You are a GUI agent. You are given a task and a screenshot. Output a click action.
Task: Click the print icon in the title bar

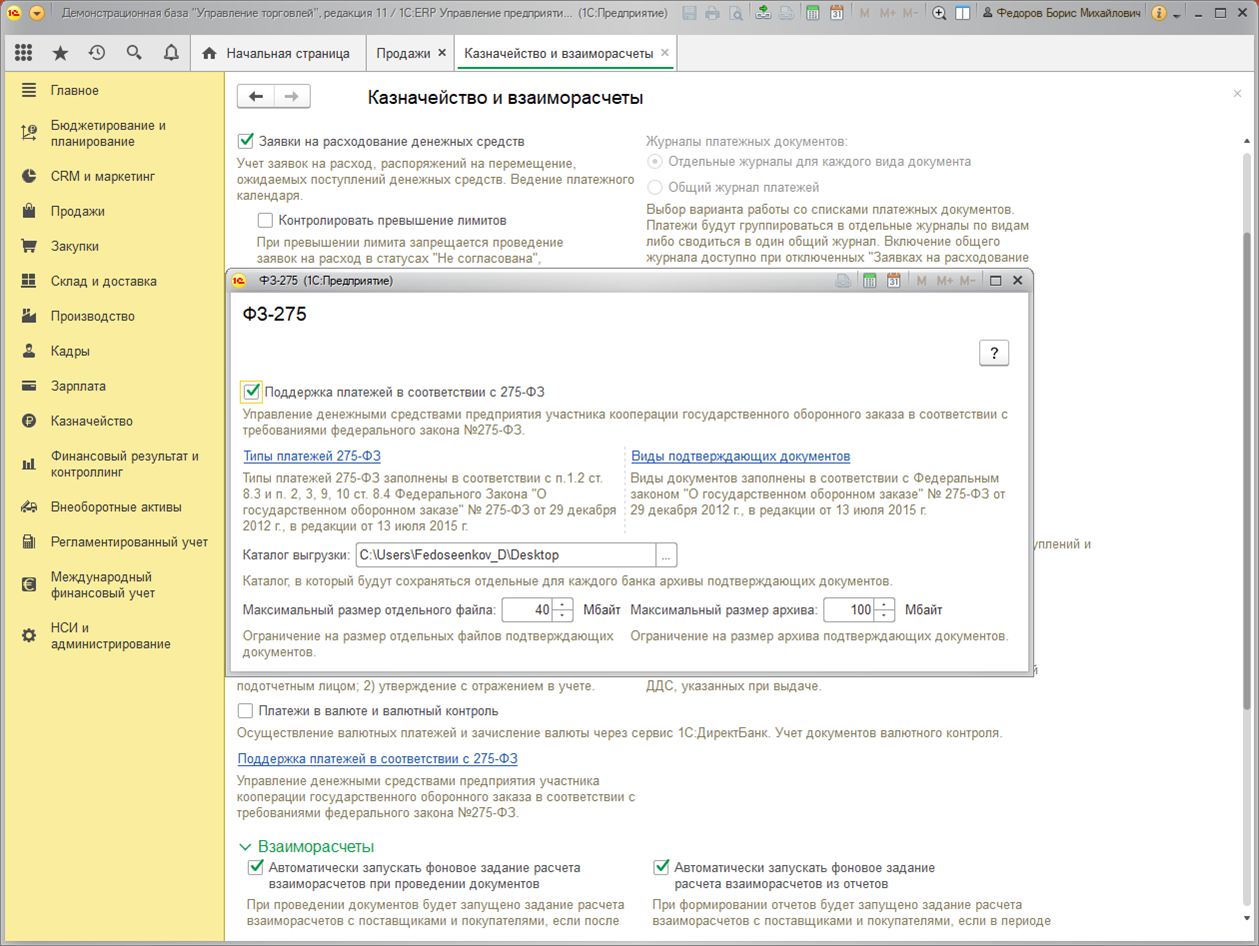(x=712, y=13)
